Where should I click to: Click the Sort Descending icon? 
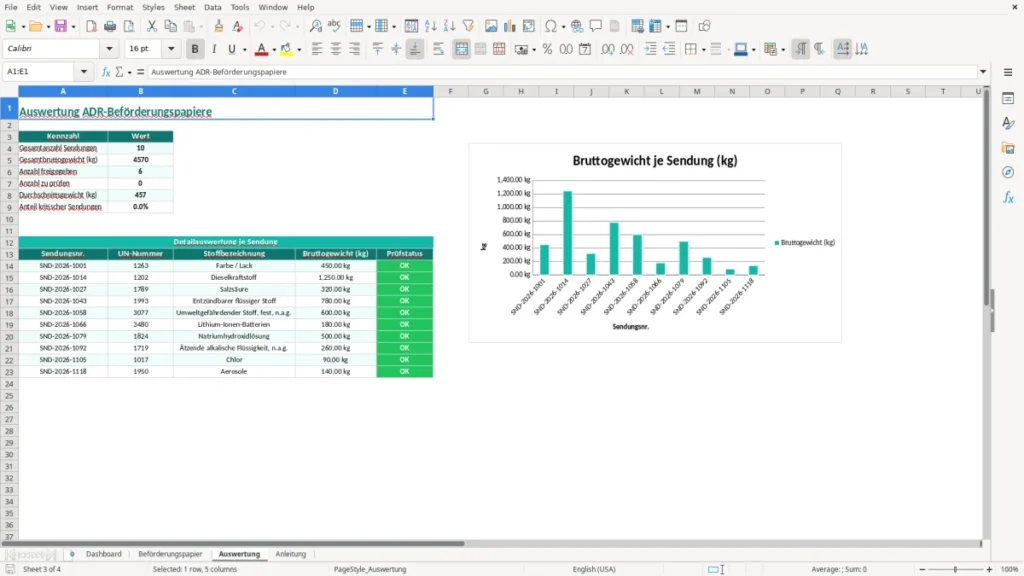click(449, 26)
